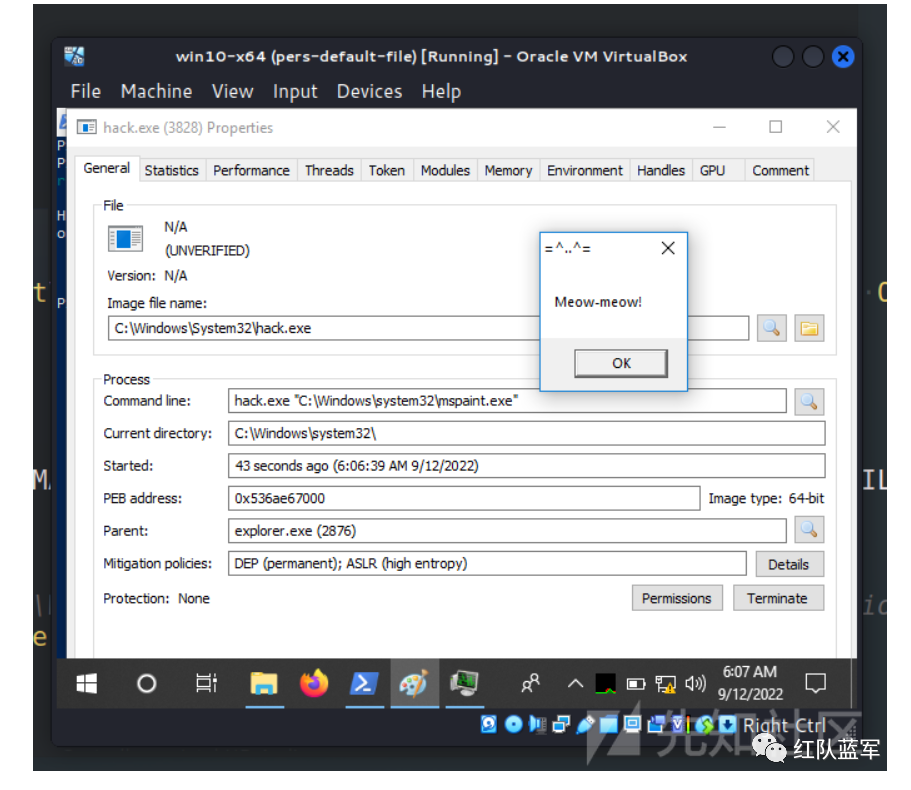Click the magnifier icon beside Command line
911x790 pixels.
pos(809,401)
